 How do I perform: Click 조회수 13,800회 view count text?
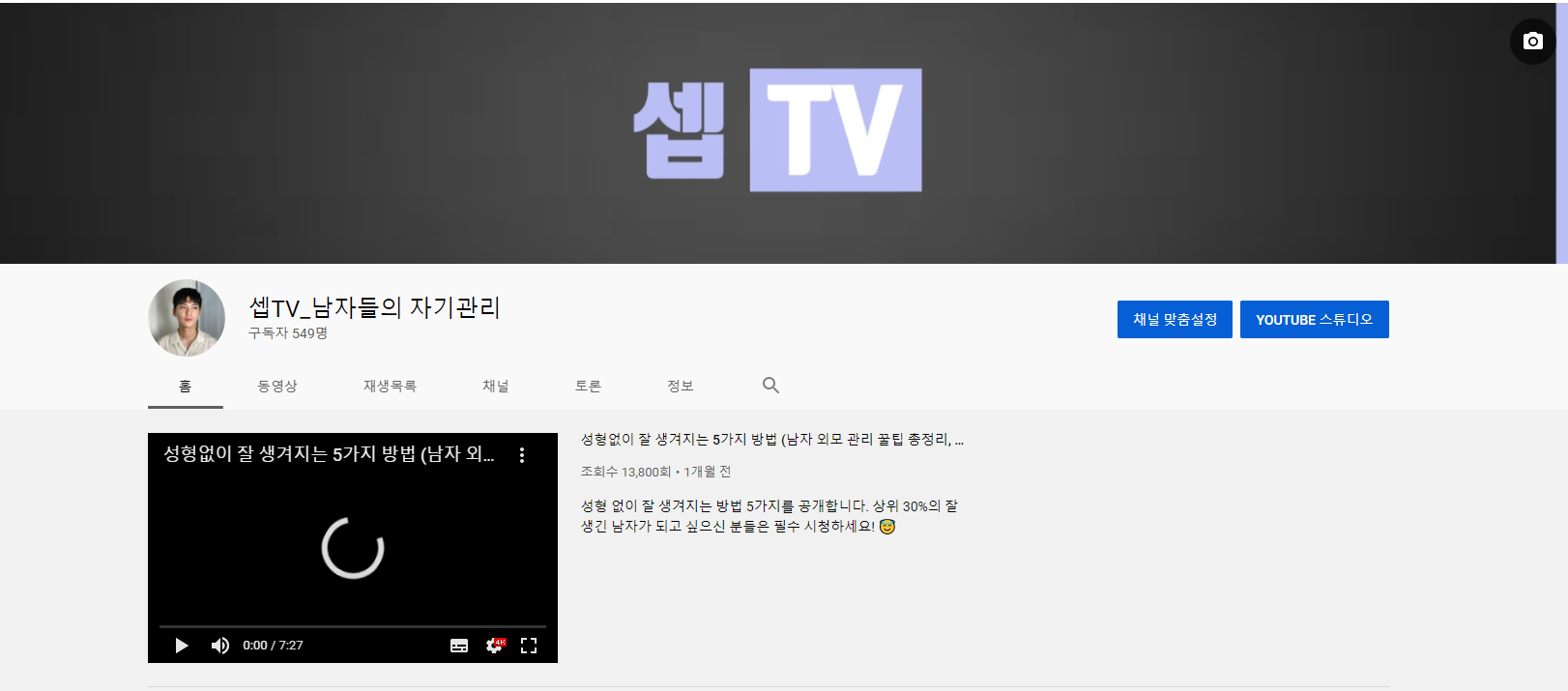coord(625,472)
